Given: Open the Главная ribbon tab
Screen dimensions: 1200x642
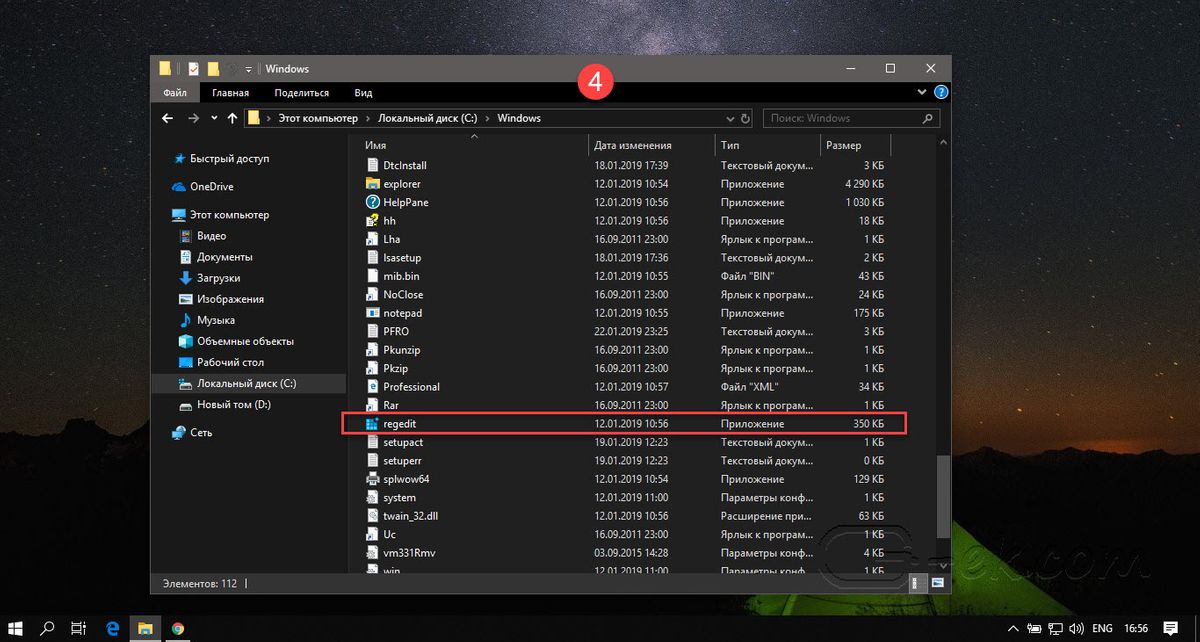Looking at the screenshot, I should point(230,92).
